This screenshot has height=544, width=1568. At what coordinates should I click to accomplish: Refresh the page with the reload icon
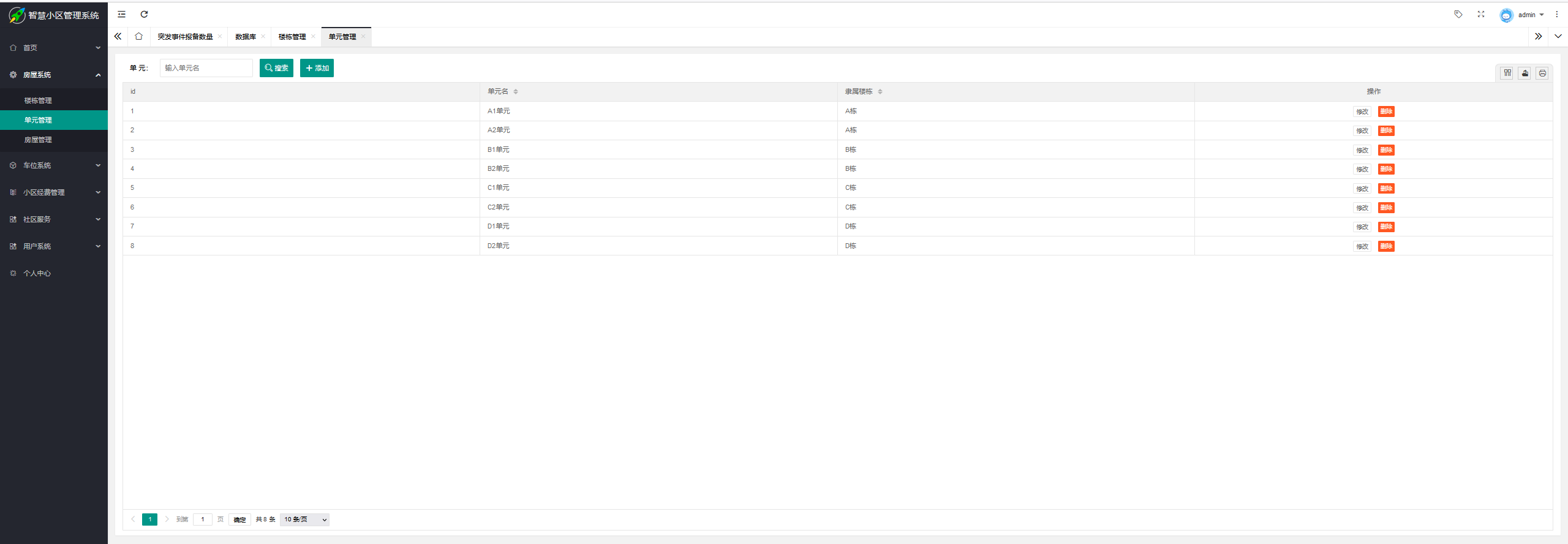click(145, 14)
